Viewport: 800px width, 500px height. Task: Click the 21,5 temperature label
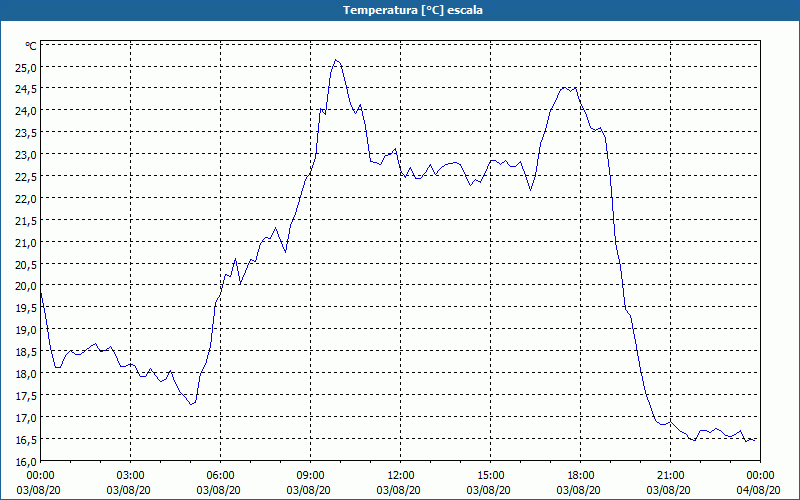(27, 221)
